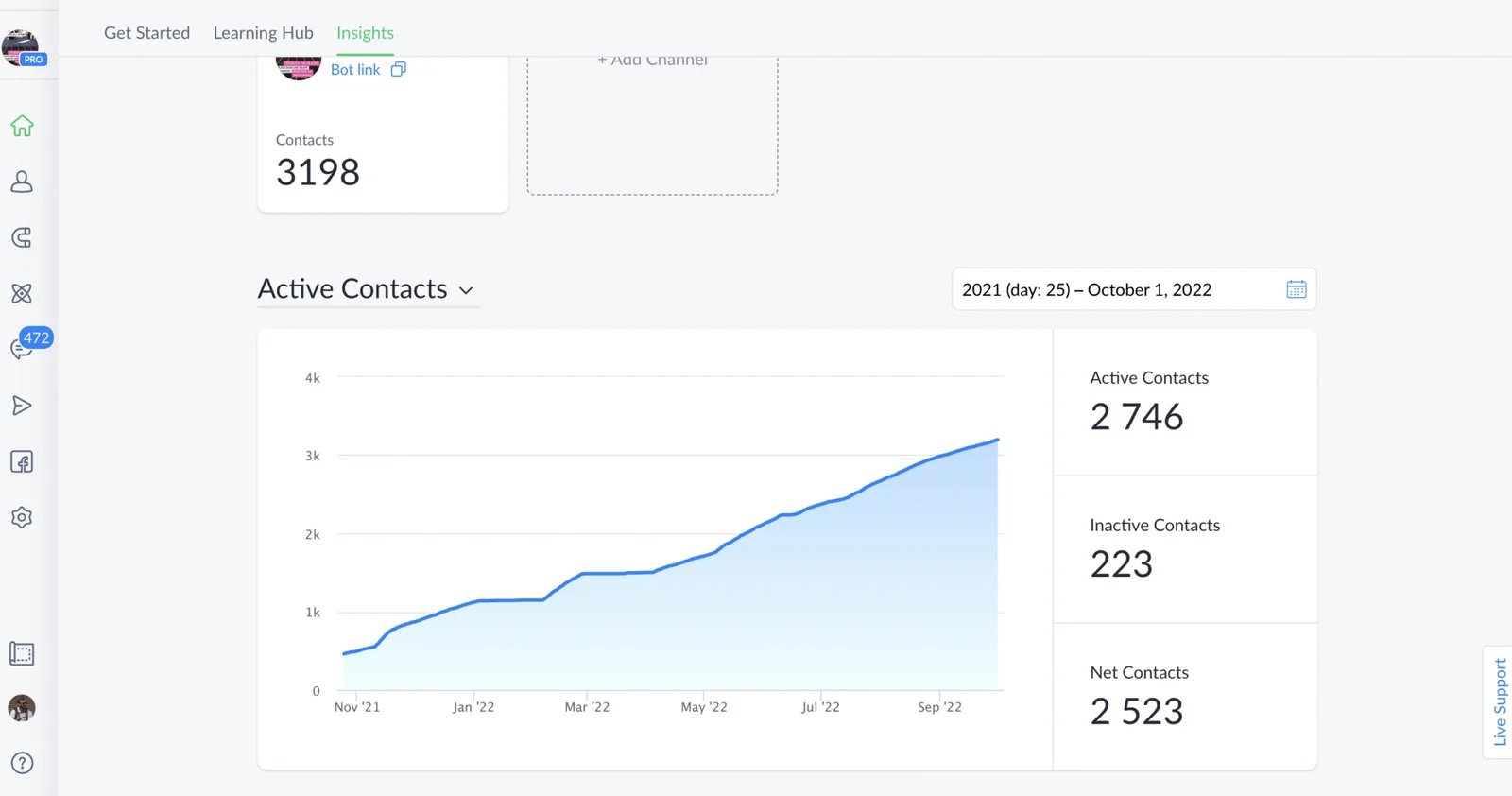Open the Broadcasting paper plane icon
1512x796 pixels.
pyautogui.click(x=22, y=406)
